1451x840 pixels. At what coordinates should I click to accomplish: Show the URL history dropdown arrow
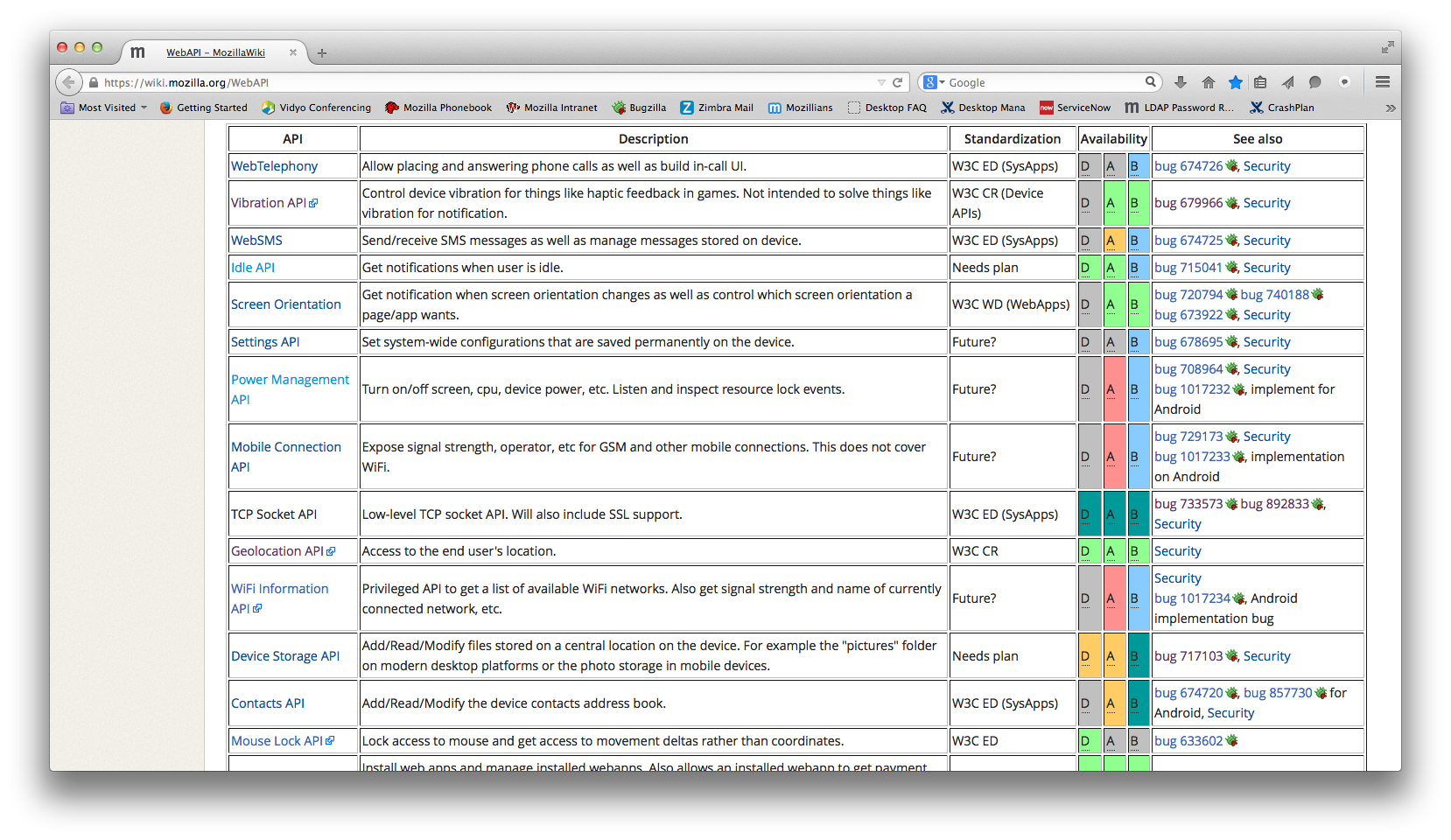tap(881, 82)
